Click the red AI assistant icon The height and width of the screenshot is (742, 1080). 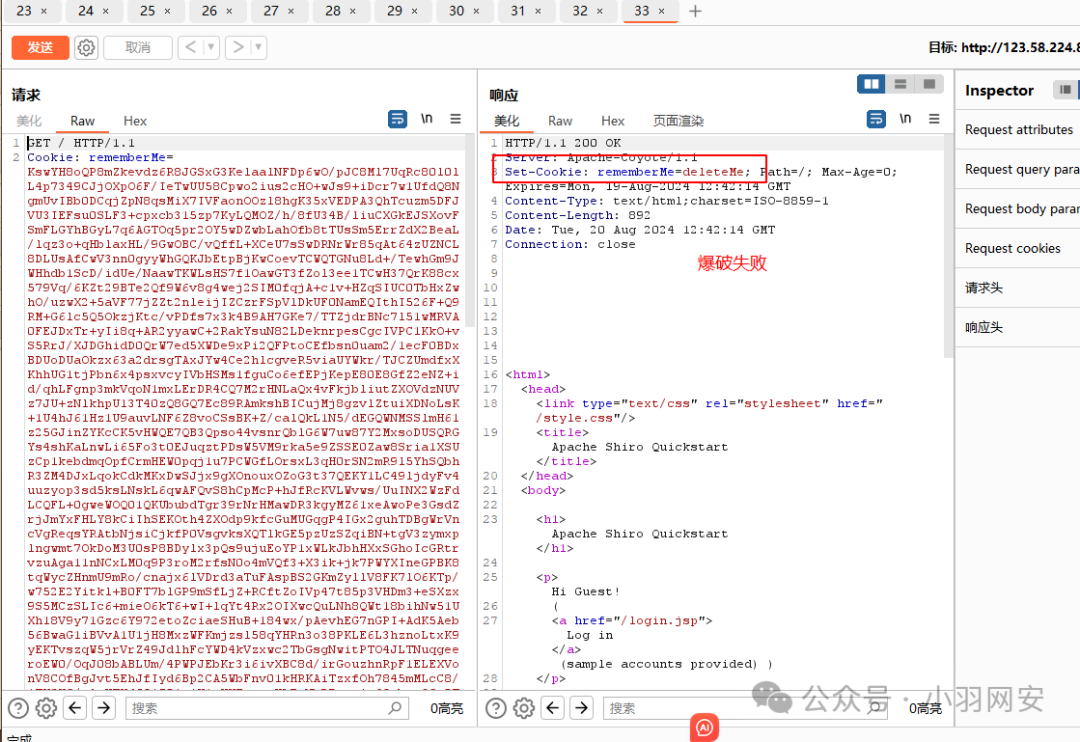[x=704, y=728]
